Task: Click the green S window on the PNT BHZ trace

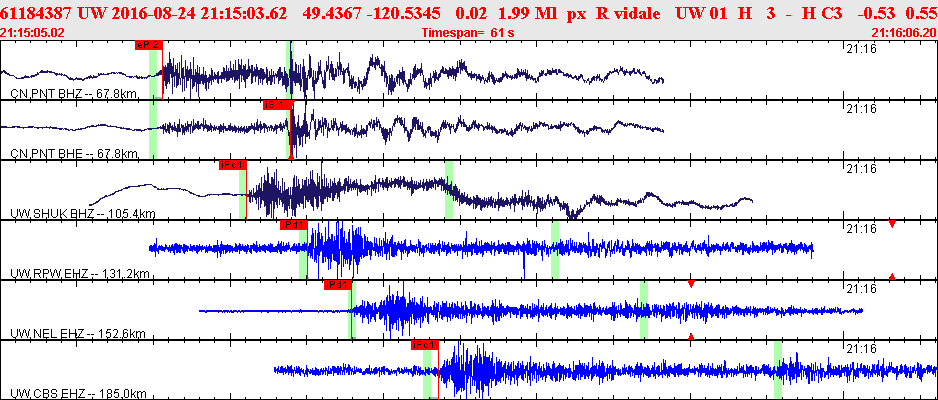Action: 290,70
